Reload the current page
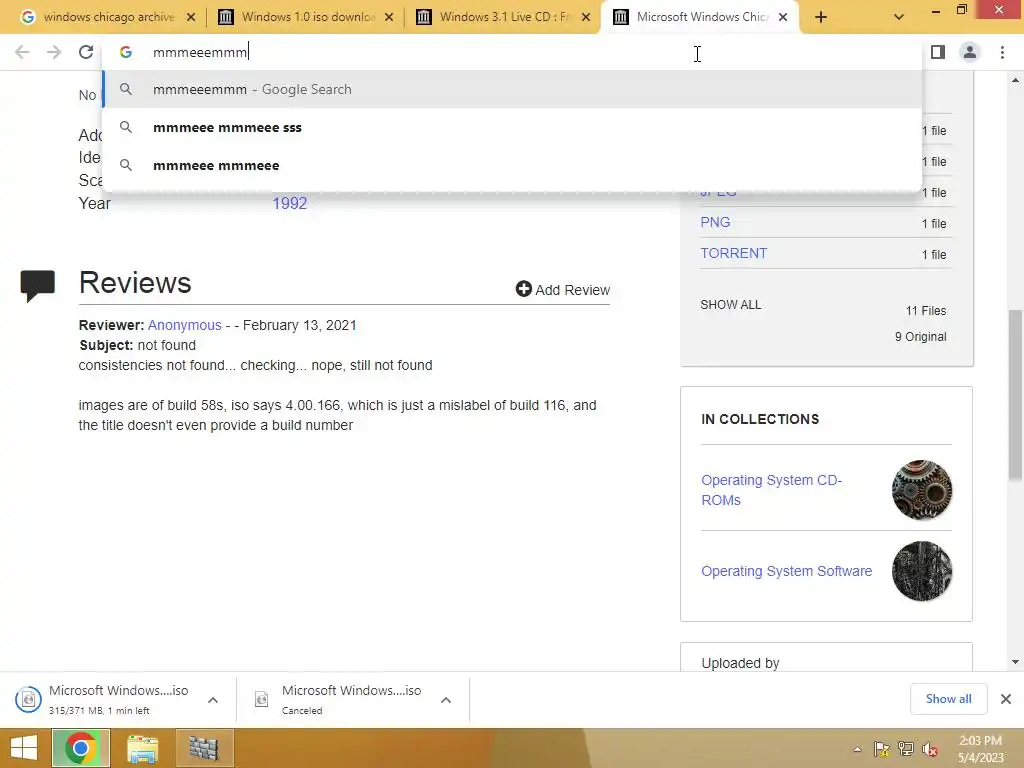Image resolution: width=1024 pixels, height=768 pixels. pos(86,52)
